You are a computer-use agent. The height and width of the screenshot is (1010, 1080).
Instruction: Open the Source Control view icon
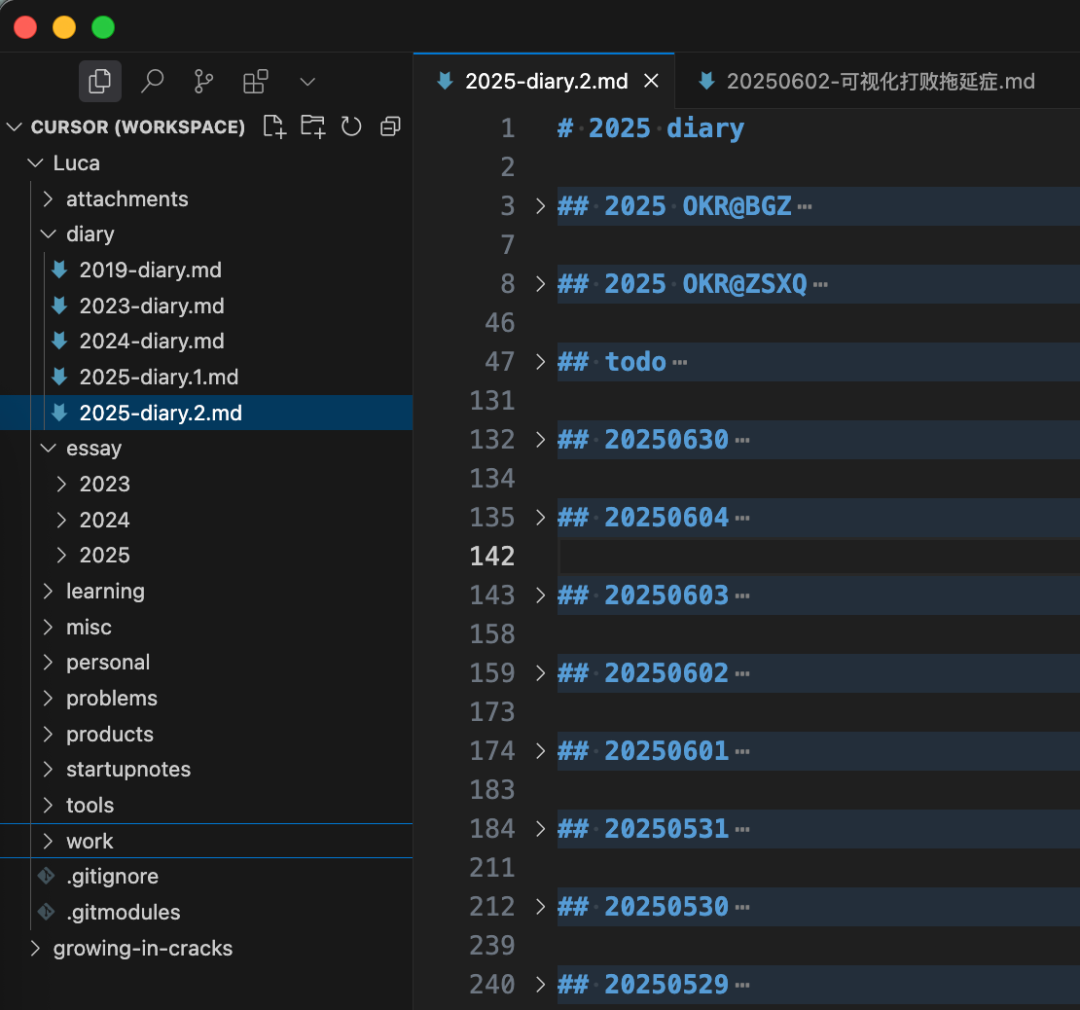[x=204, y=81]
